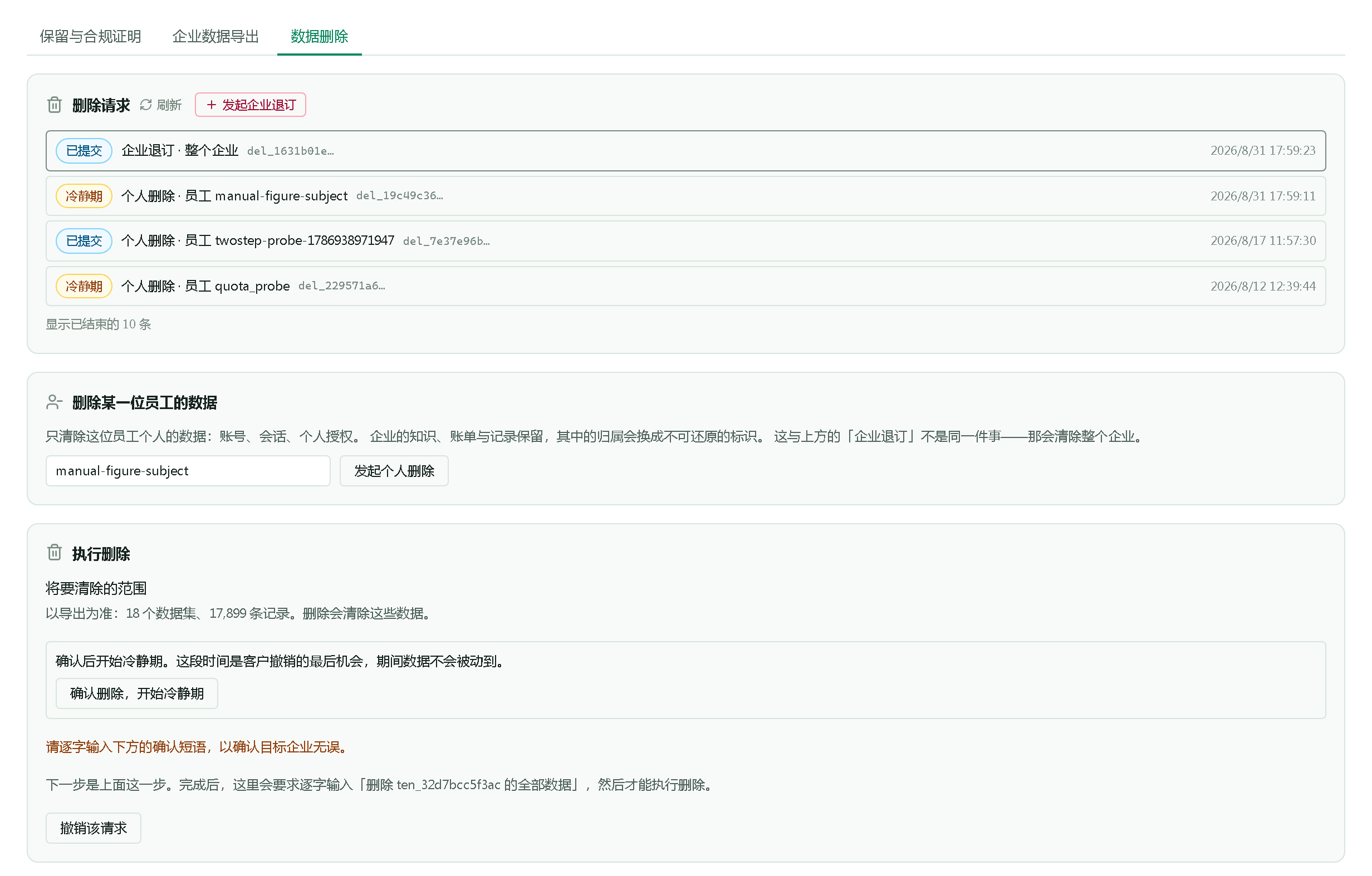
Task: Focus the employee field containing manual-figure-subject
Action: tap(188, 471)
